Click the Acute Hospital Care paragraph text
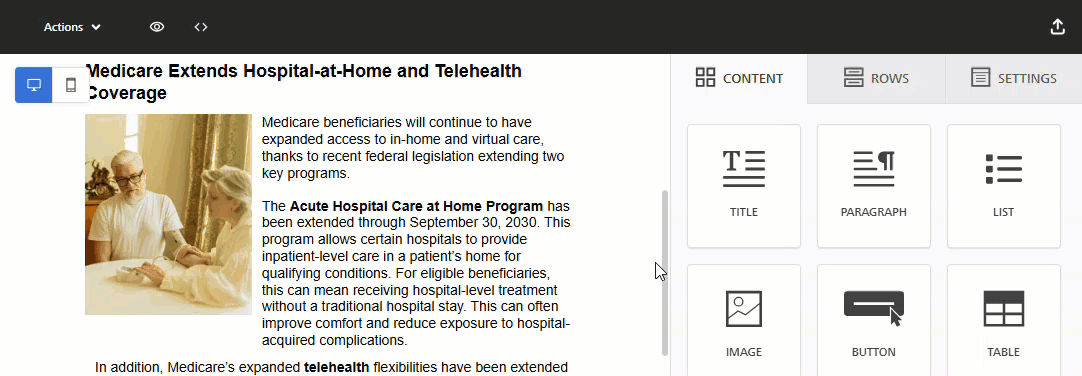The width and height of the screenshot is (1082, 376). click(416, 273)
